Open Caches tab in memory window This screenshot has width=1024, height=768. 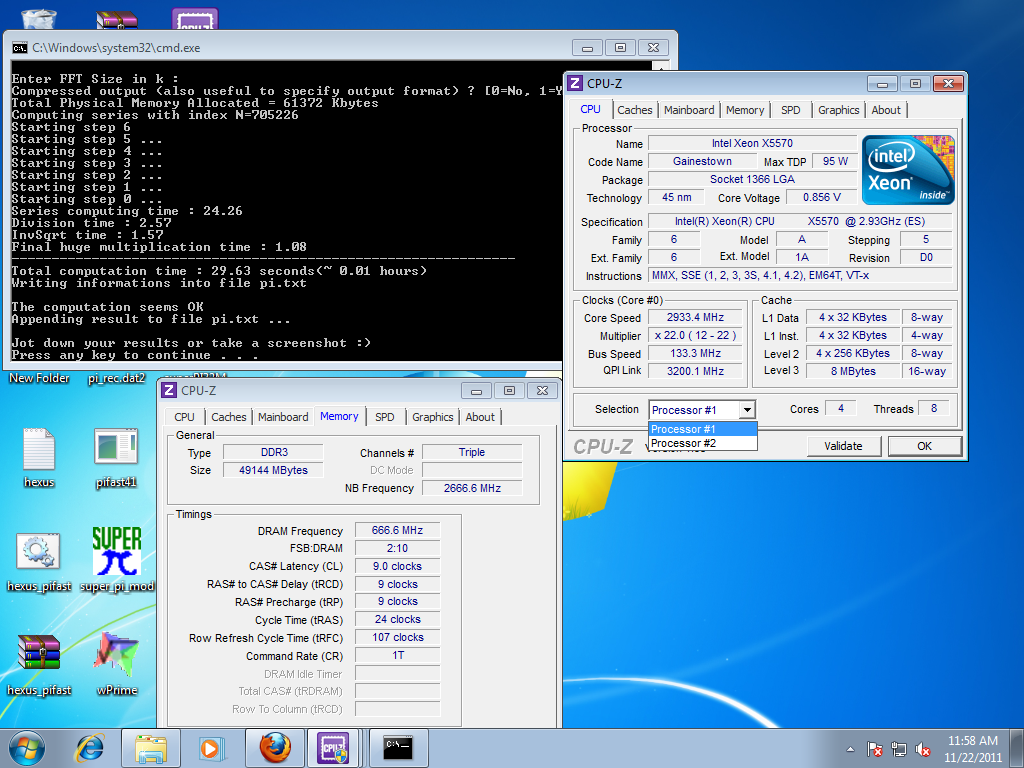pyautogui.click(x=229, y=417)
